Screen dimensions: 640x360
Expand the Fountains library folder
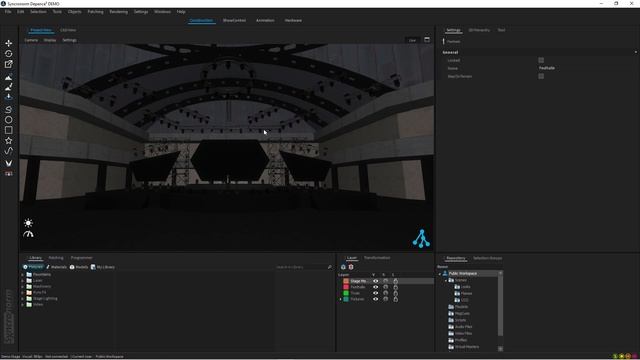click(23, 275)
